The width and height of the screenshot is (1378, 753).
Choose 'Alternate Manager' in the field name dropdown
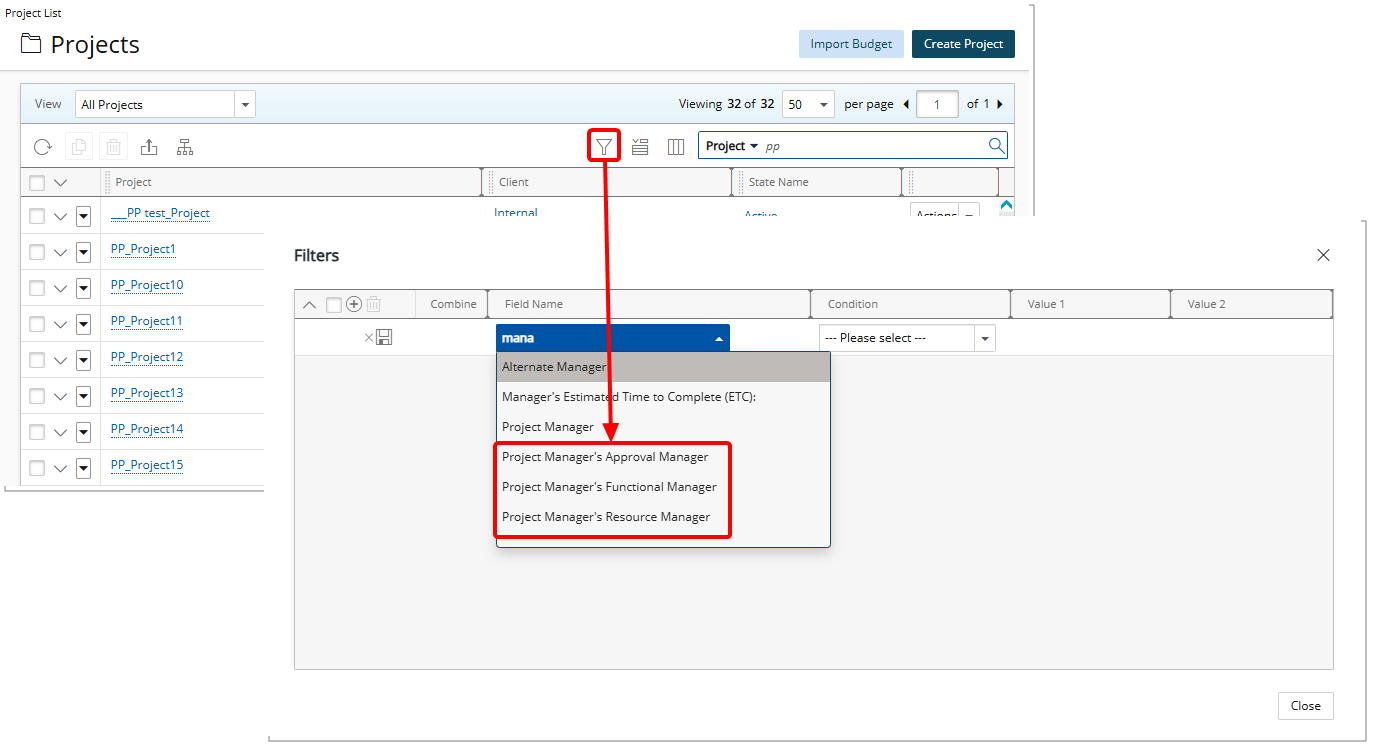tap(555, 366)
